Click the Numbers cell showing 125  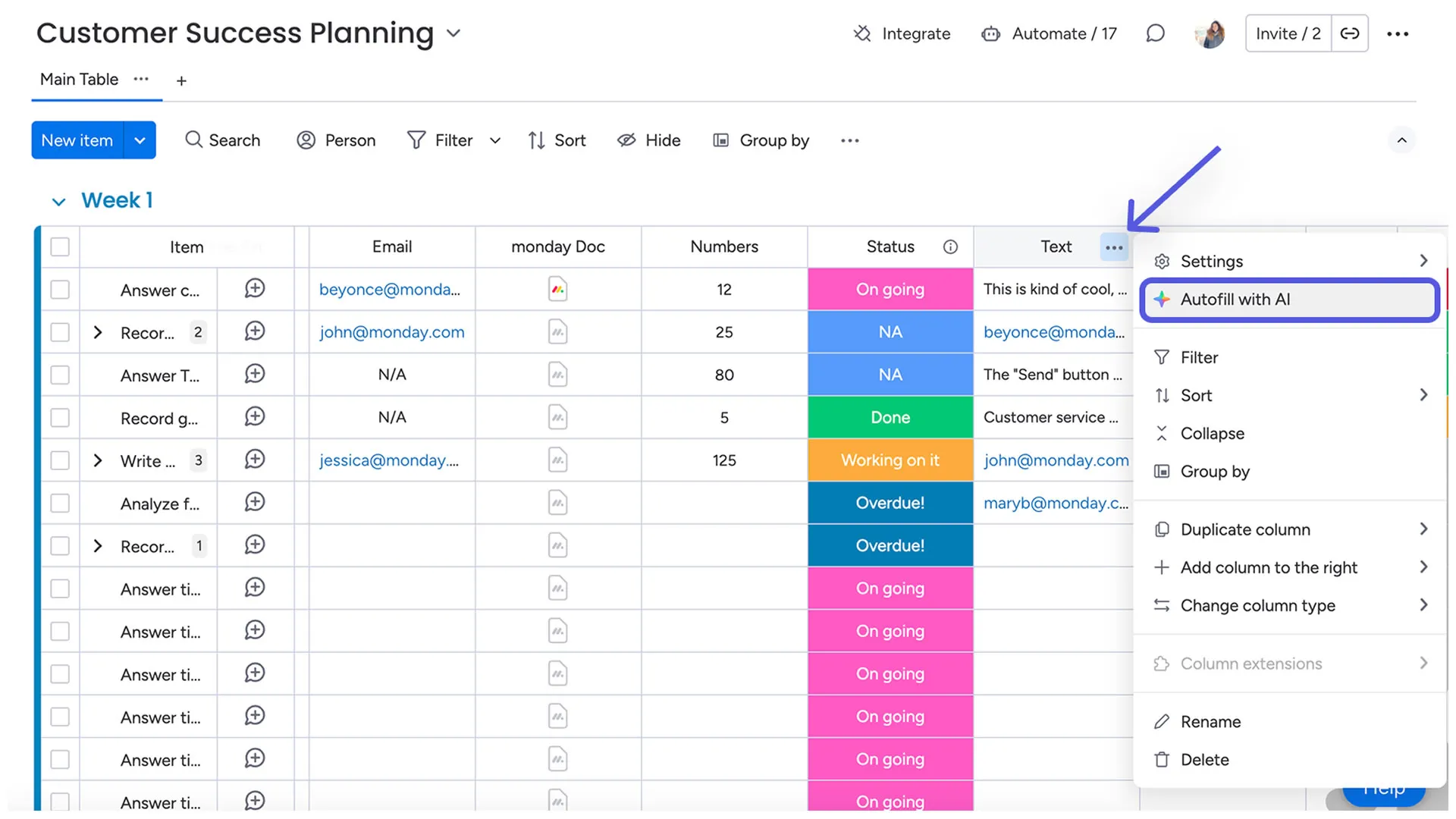click(x=723, y=460)
